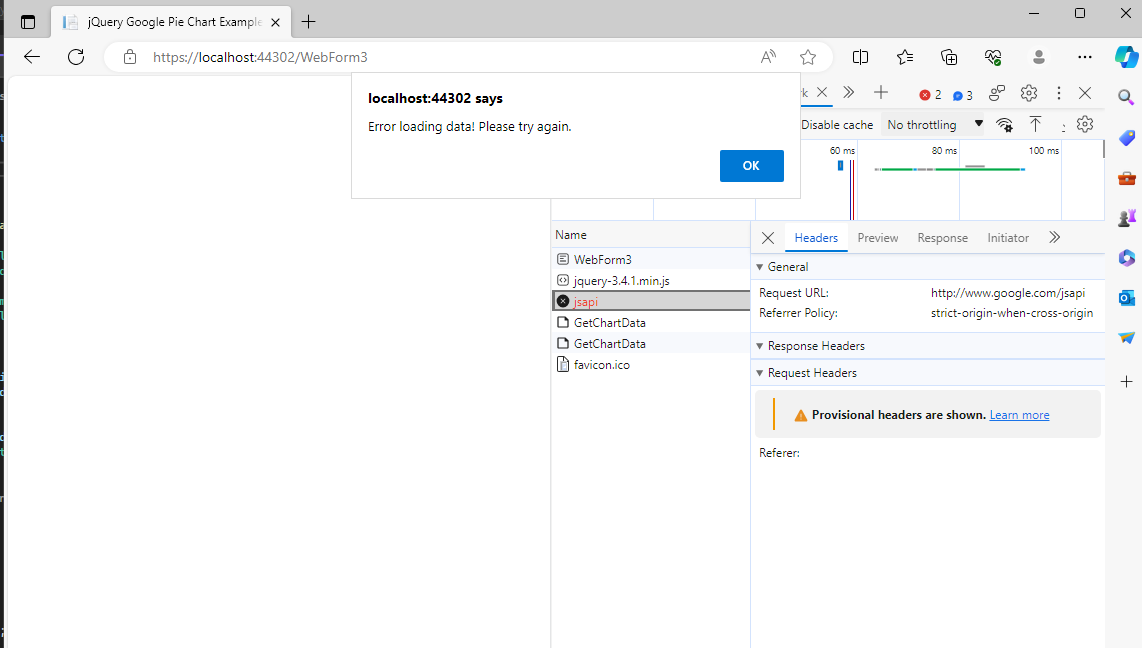Open the paper plane sidebar icon
1142x648 pixels.
(1126, 337)
